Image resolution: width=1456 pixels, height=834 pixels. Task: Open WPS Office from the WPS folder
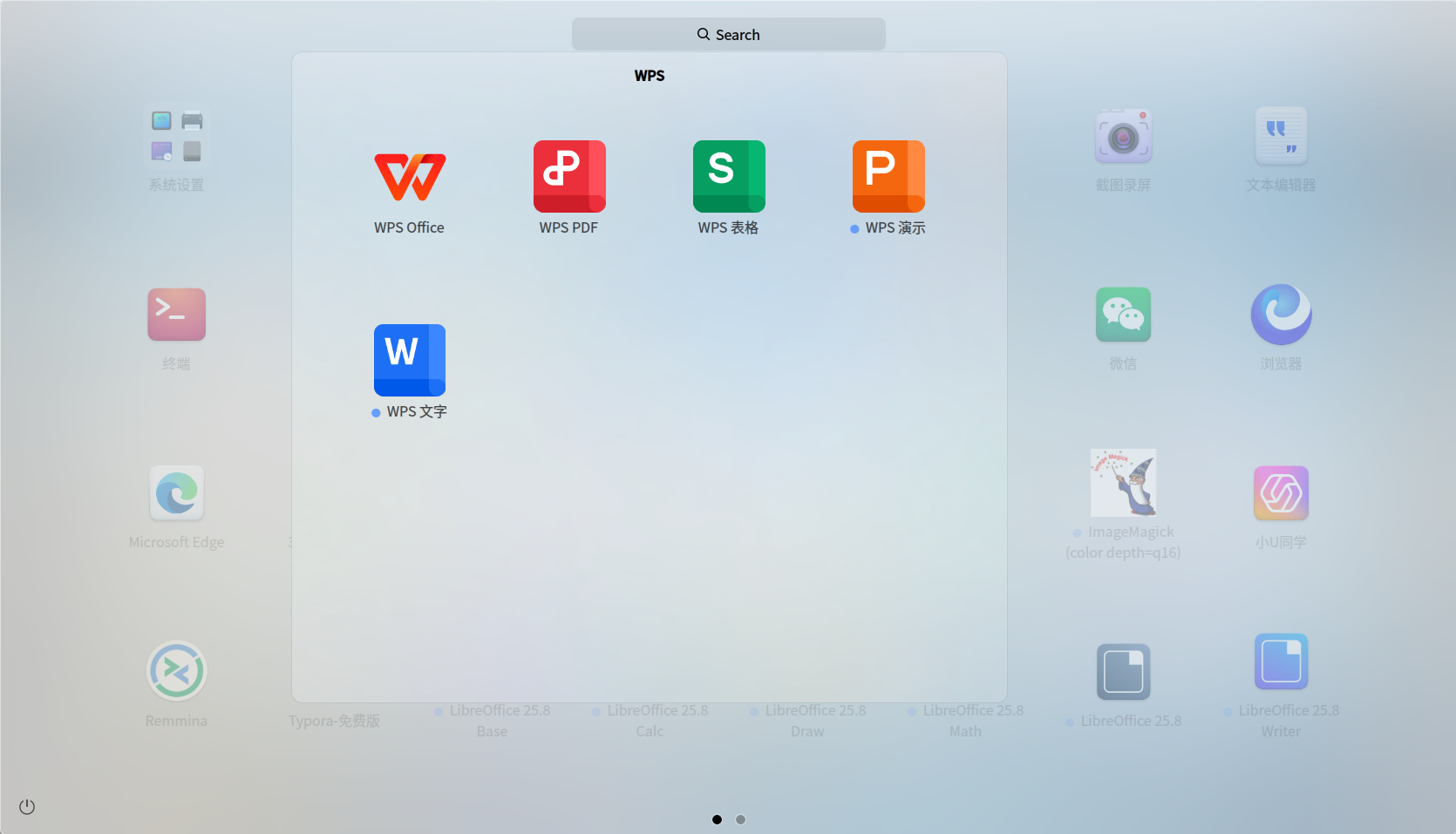point(410,177)
